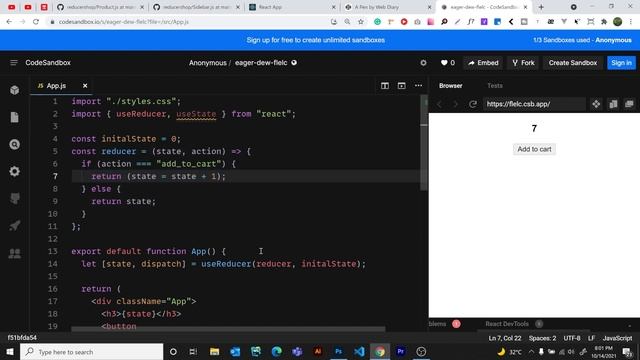The width and height of the screenshot is (640, 360).
Task: Open the Server Control icon in sidebar
Action: click(x=15, y=198)
